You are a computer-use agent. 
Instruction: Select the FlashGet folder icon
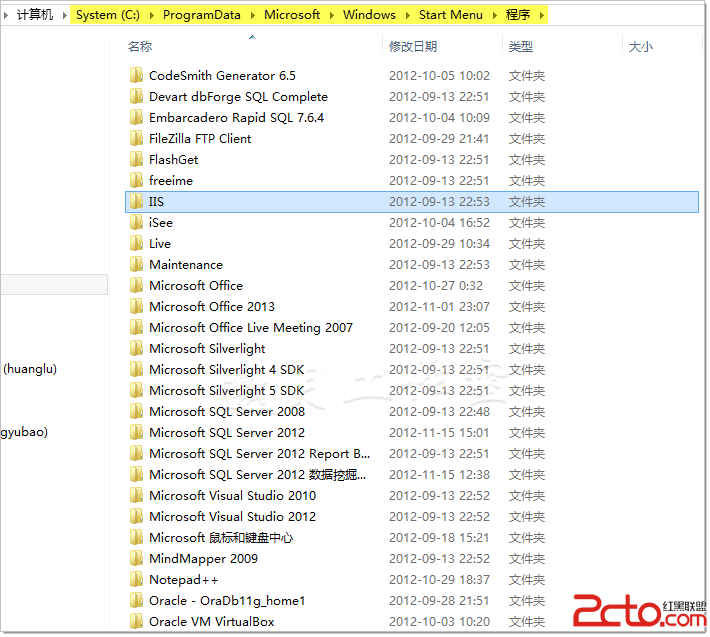click(136, 159)
